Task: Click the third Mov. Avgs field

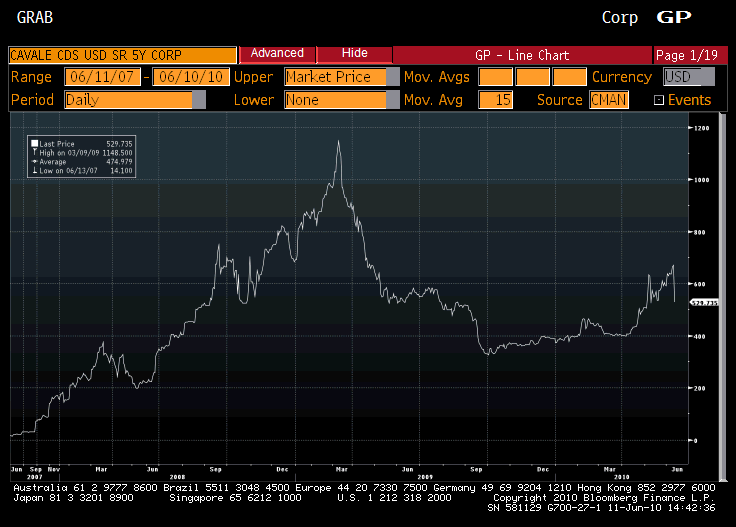Action: click(x=569, y=77)
